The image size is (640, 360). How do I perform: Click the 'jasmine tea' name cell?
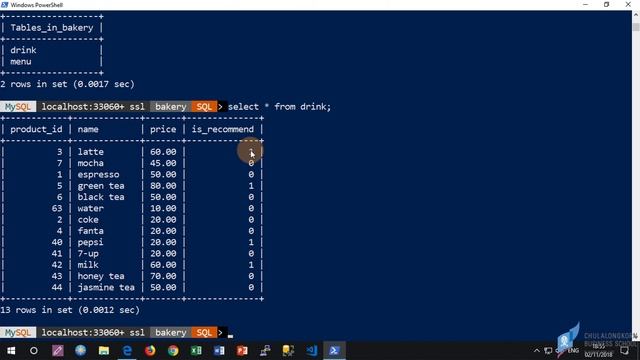coord(106,287)
